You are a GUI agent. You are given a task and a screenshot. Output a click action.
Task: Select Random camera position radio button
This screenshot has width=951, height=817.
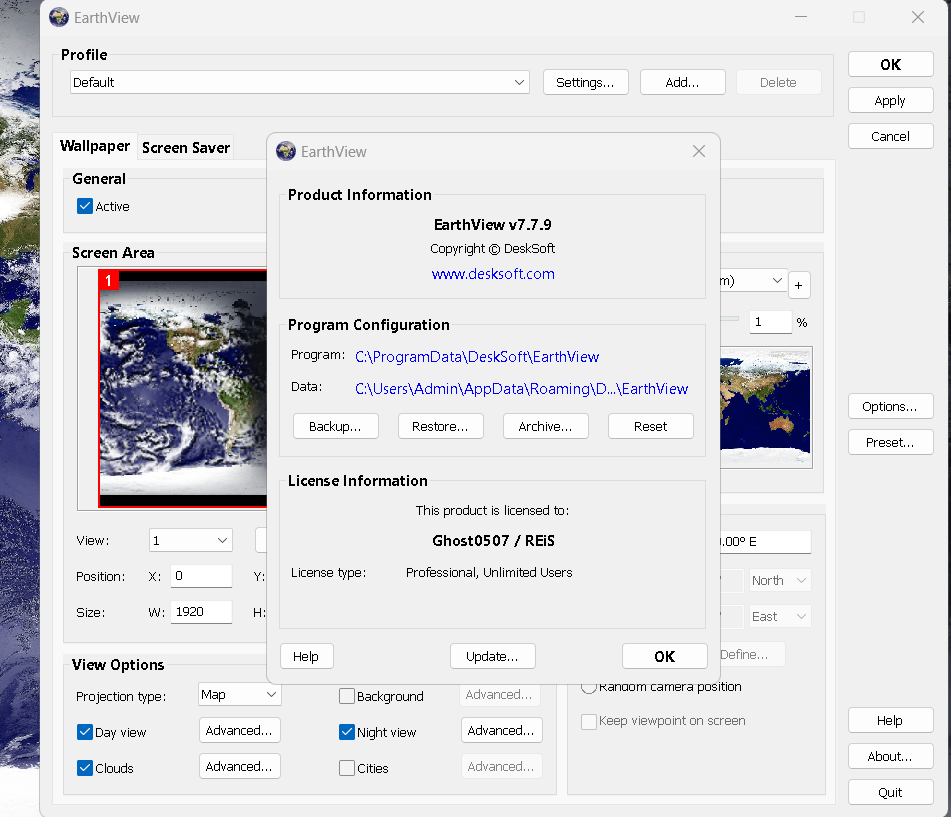588,687
